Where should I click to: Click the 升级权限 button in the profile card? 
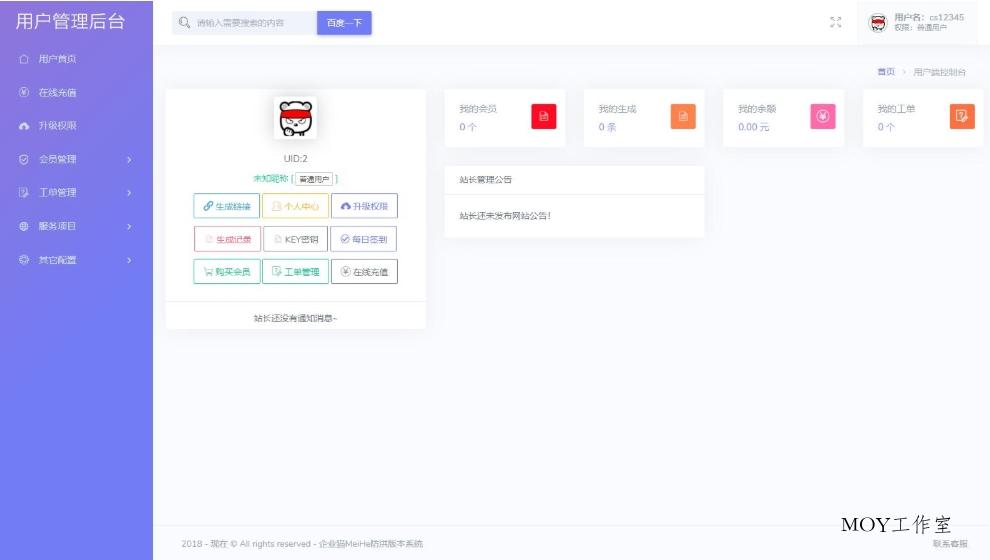[x=364, y=206]
